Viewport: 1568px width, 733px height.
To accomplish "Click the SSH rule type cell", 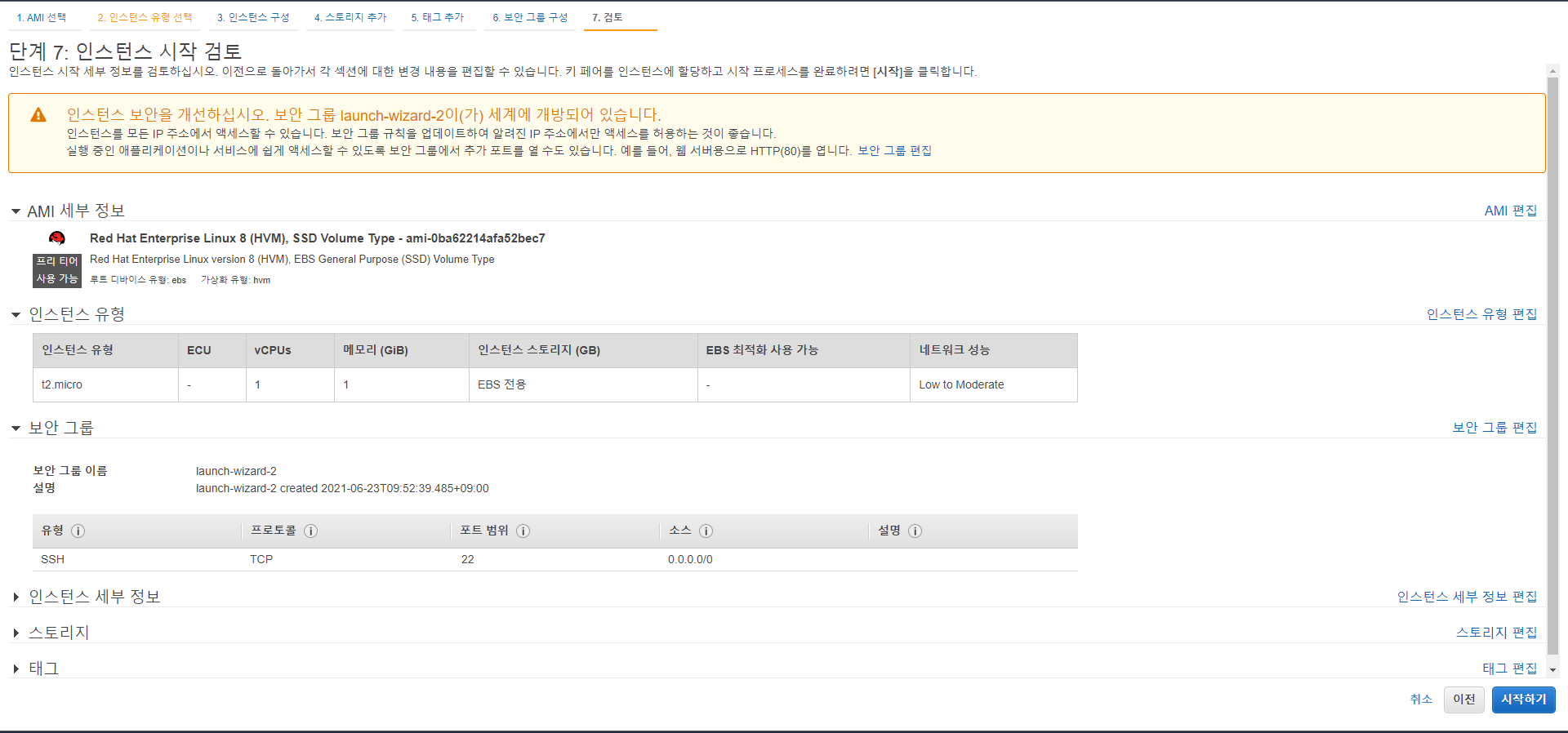I will tap(52, 559).
